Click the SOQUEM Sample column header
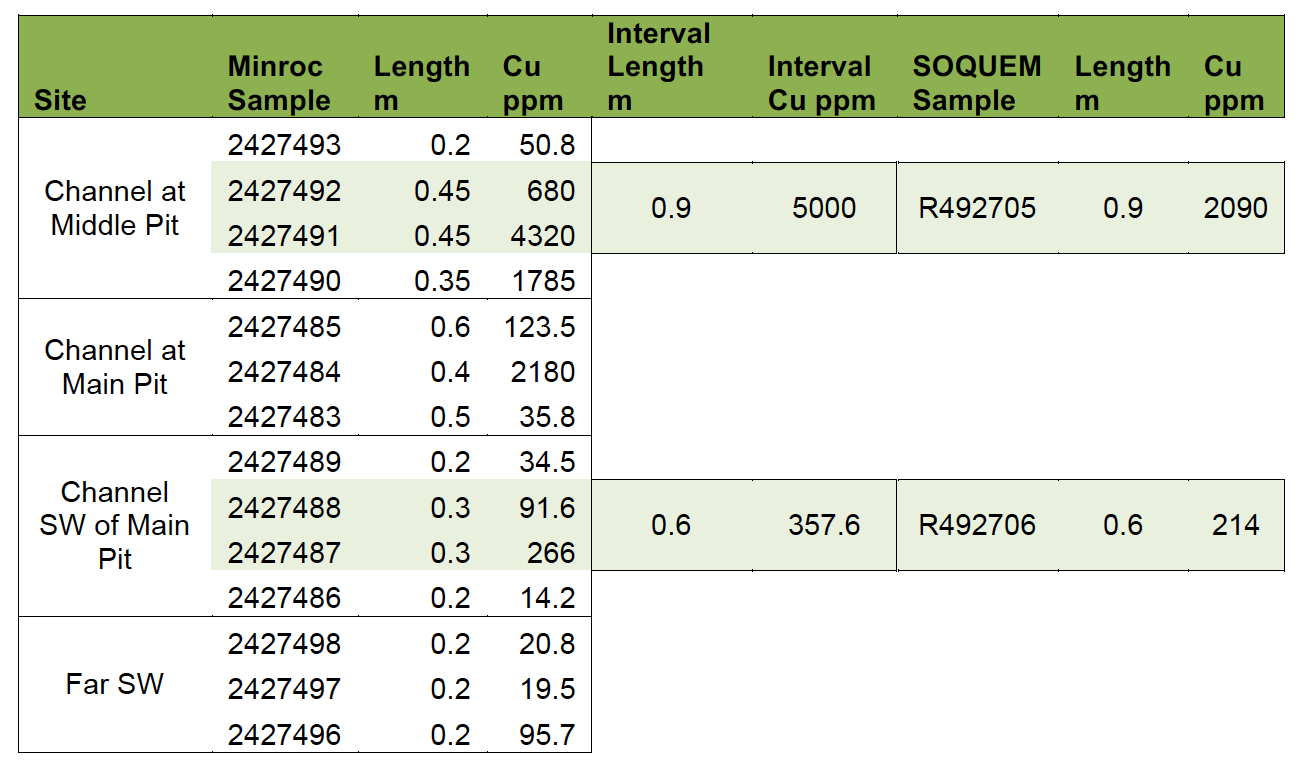Screen dimensions: 1310x776 (977, 84)
